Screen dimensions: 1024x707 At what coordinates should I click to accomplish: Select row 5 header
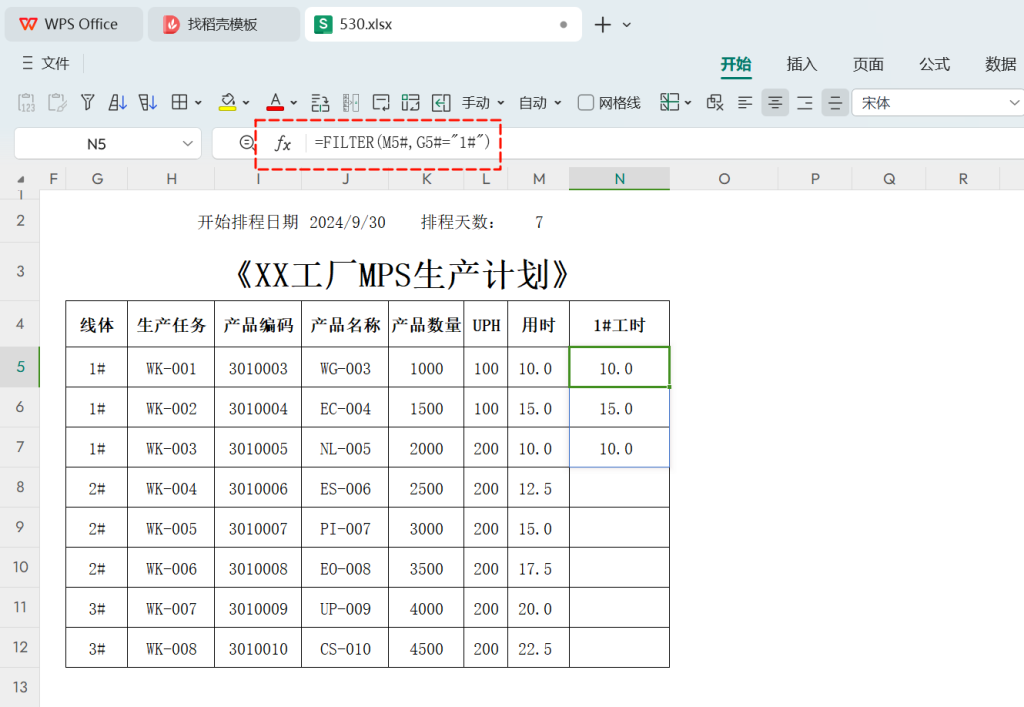click(20, 367)
